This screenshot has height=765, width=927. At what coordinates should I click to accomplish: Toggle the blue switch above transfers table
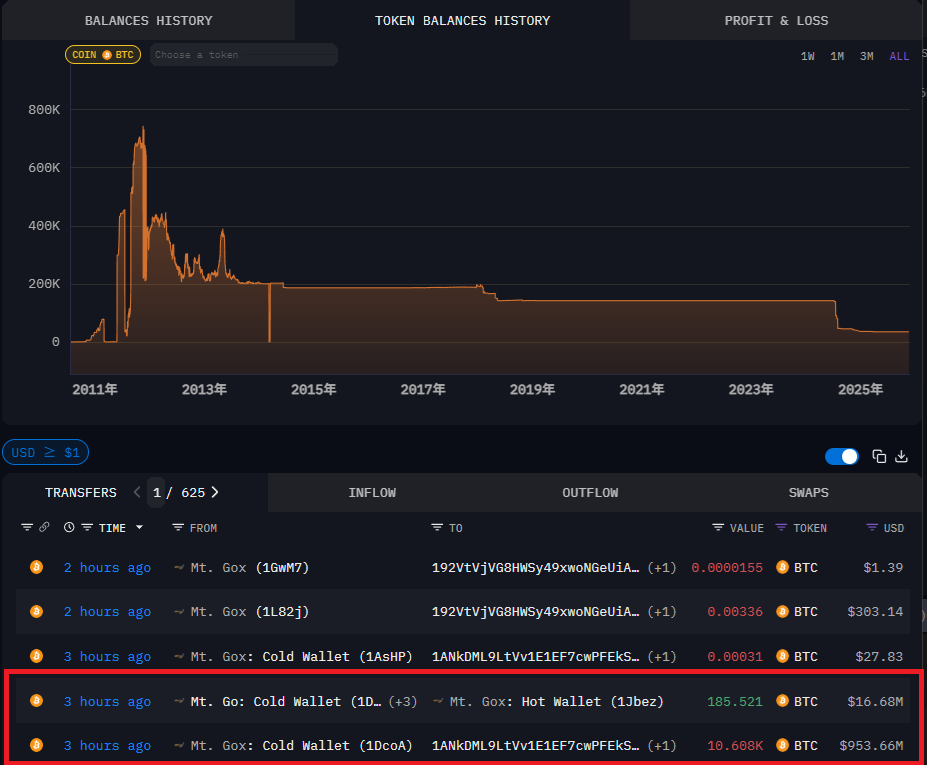coord(842,457)
